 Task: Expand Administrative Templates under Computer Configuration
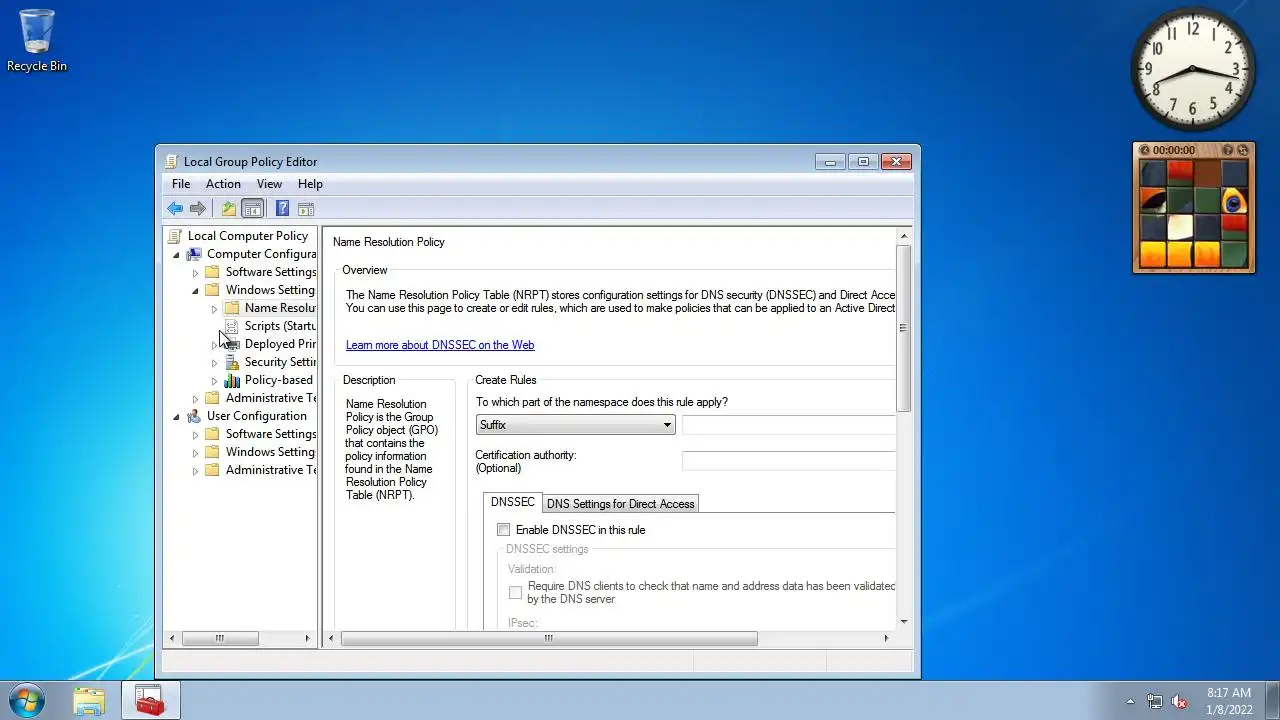pyautogui.click(x=196, y=398)
